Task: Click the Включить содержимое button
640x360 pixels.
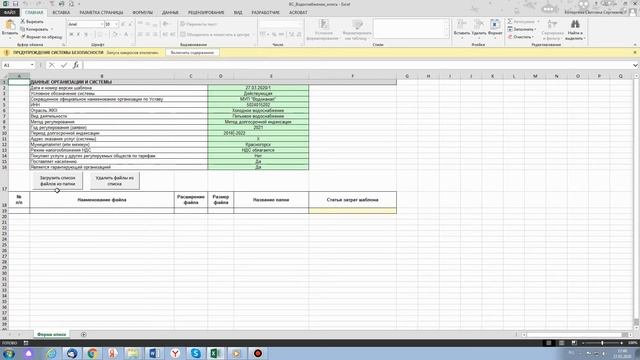Action: 192,53
